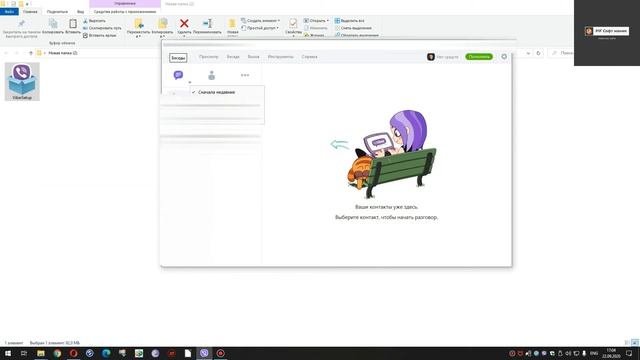Open the Копировать в dropdown
640x360 pixels.
[x=162, y=28]
